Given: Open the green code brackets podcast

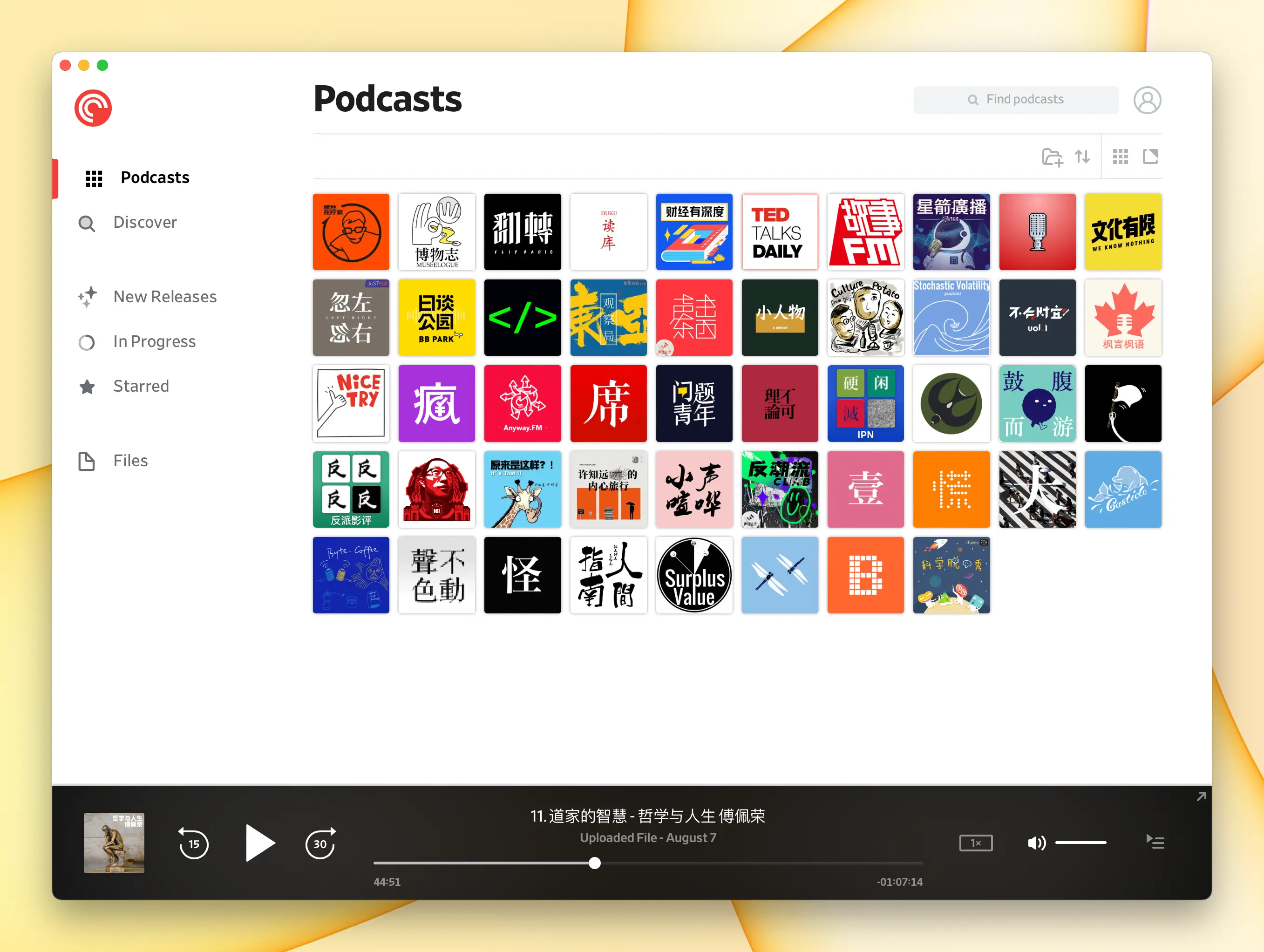Looking at the screenshot, I should [522, 318].
